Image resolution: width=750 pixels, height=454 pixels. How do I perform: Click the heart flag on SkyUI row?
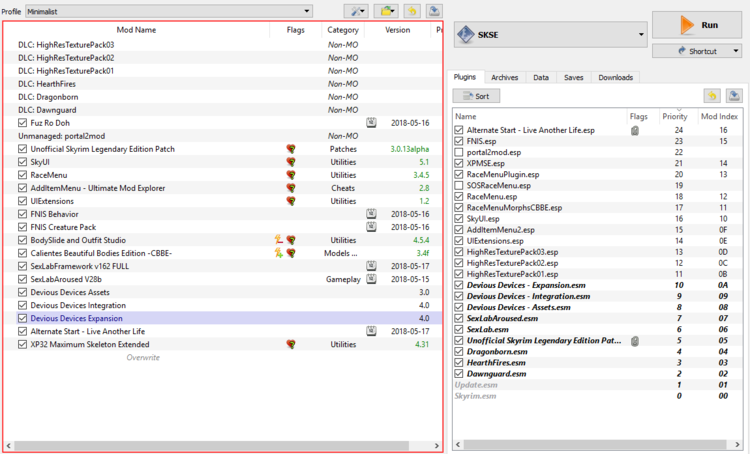(291, 162)
